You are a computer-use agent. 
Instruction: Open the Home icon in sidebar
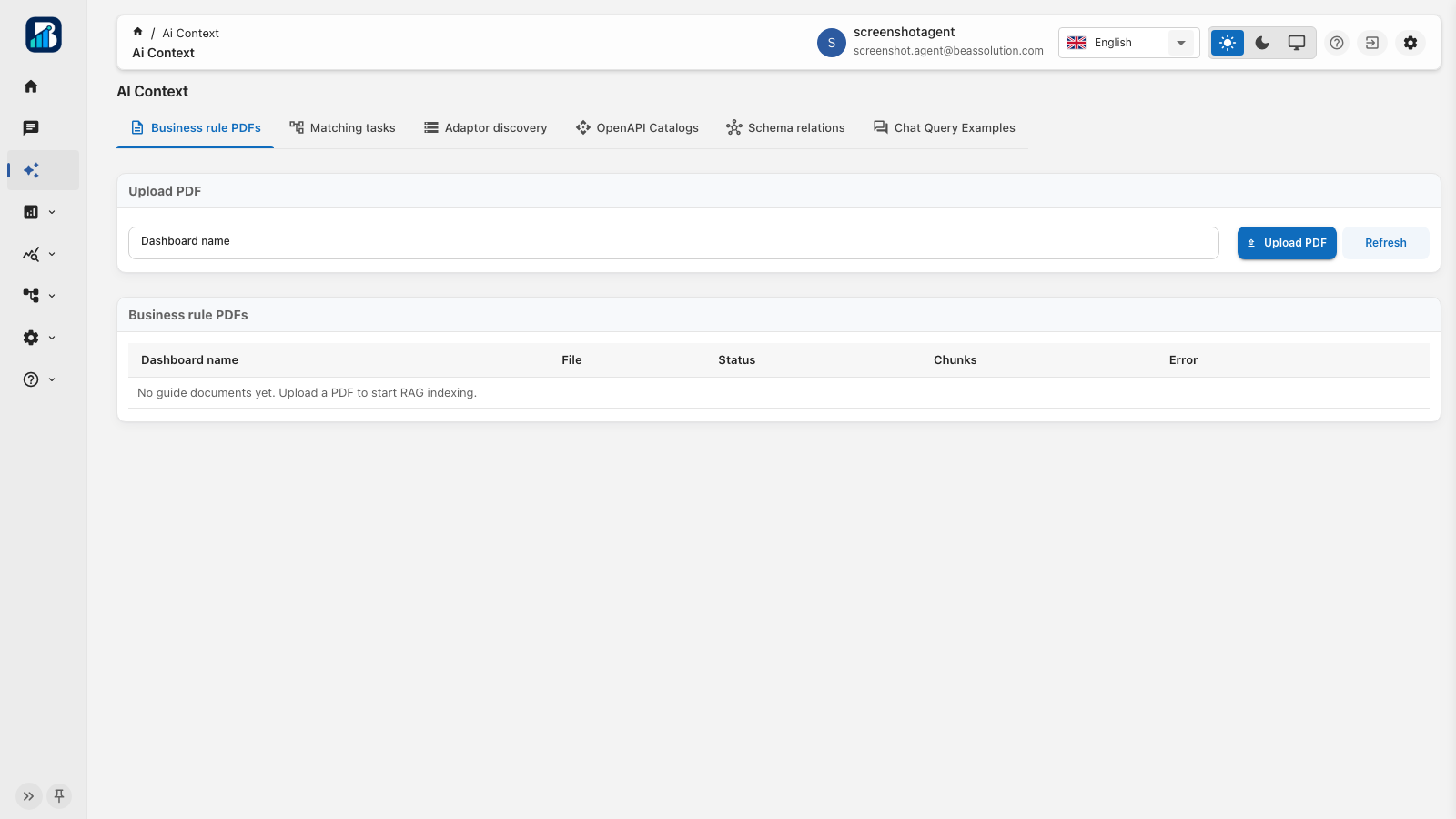pyautogui.click(x=31, y=86)
